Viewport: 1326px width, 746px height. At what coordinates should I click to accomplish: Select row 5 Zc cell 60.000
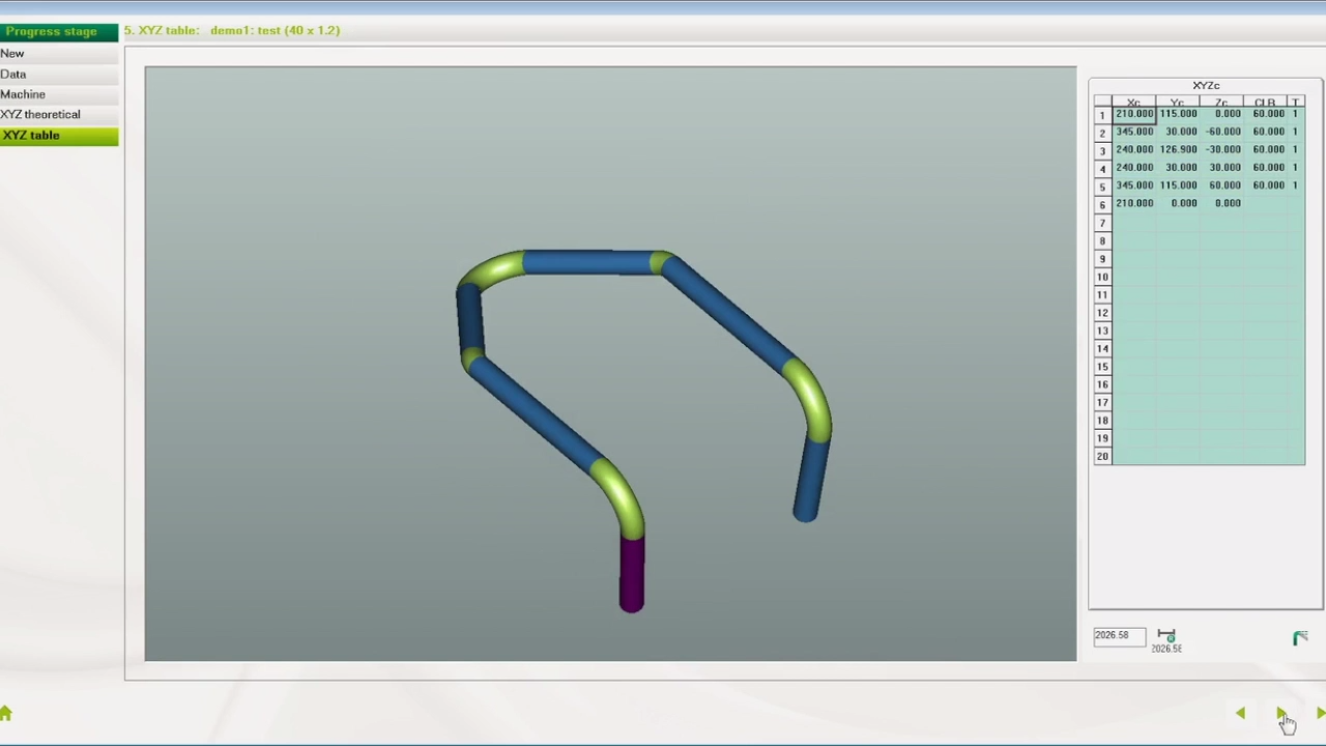pyautogui.click(x=1222, y=186)
